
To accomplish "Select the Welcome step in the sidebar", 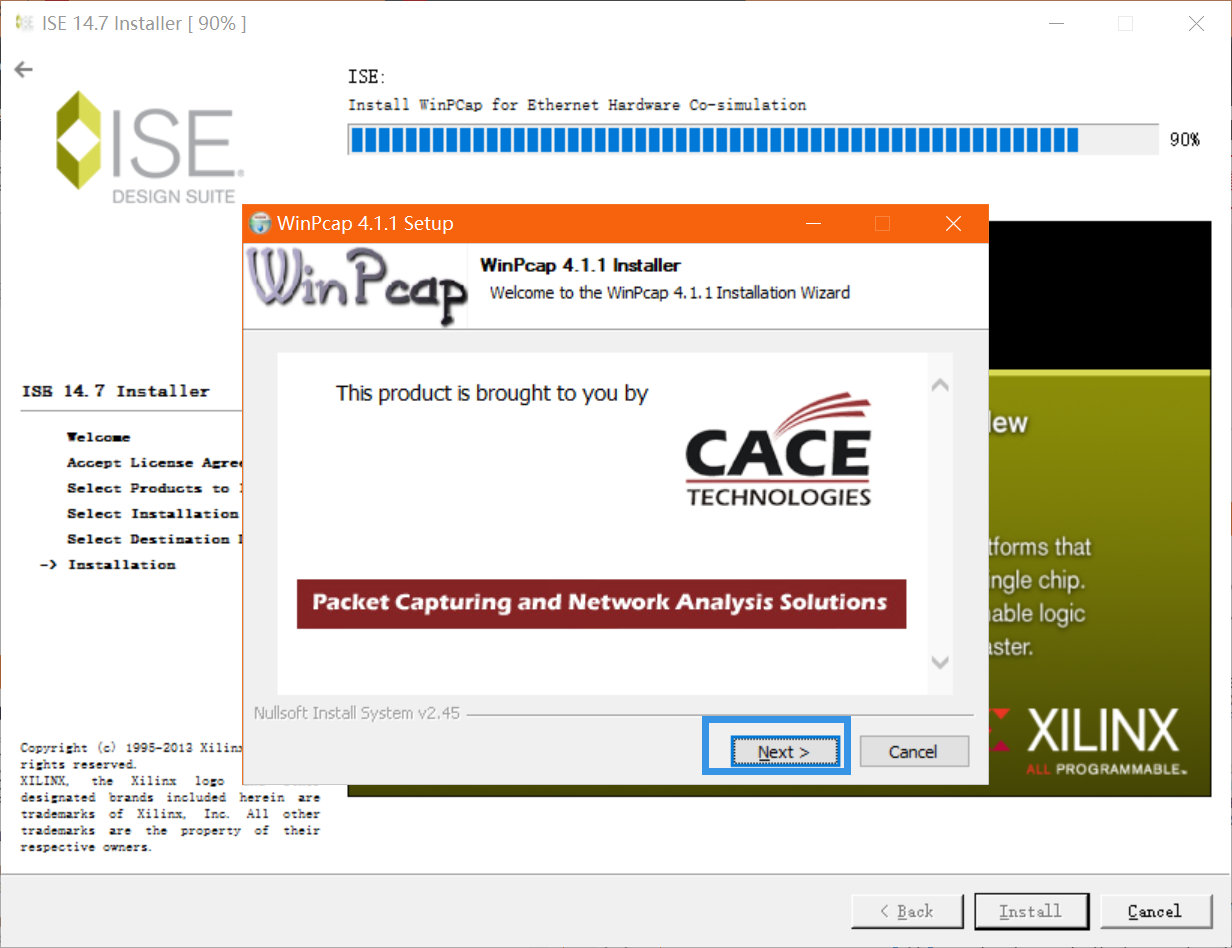I will [x=98, y=437].
